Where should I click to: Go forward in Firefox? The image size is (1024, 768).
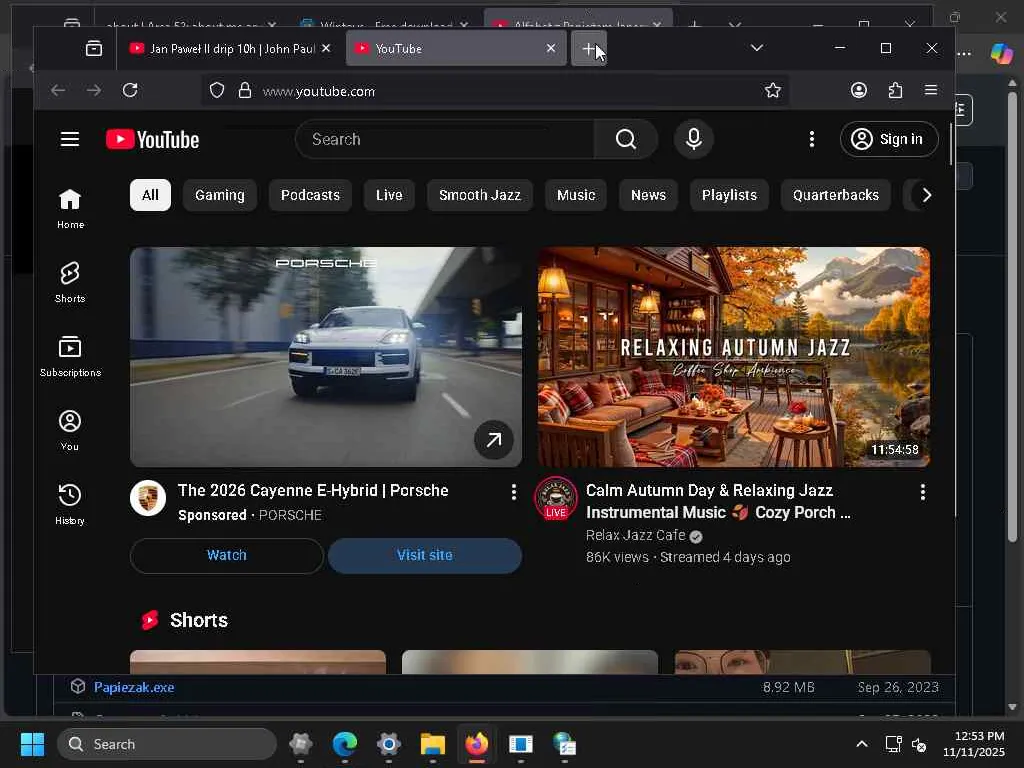pos(94,90)
